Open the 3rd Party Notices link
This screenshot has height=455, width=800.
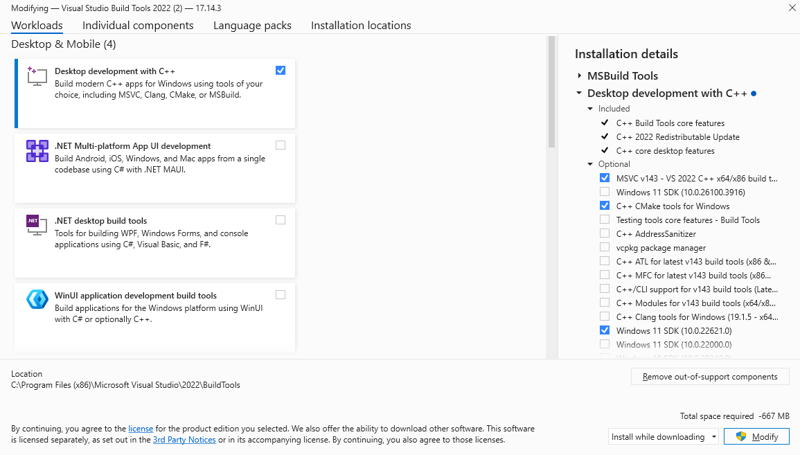(x=184, y=439)
